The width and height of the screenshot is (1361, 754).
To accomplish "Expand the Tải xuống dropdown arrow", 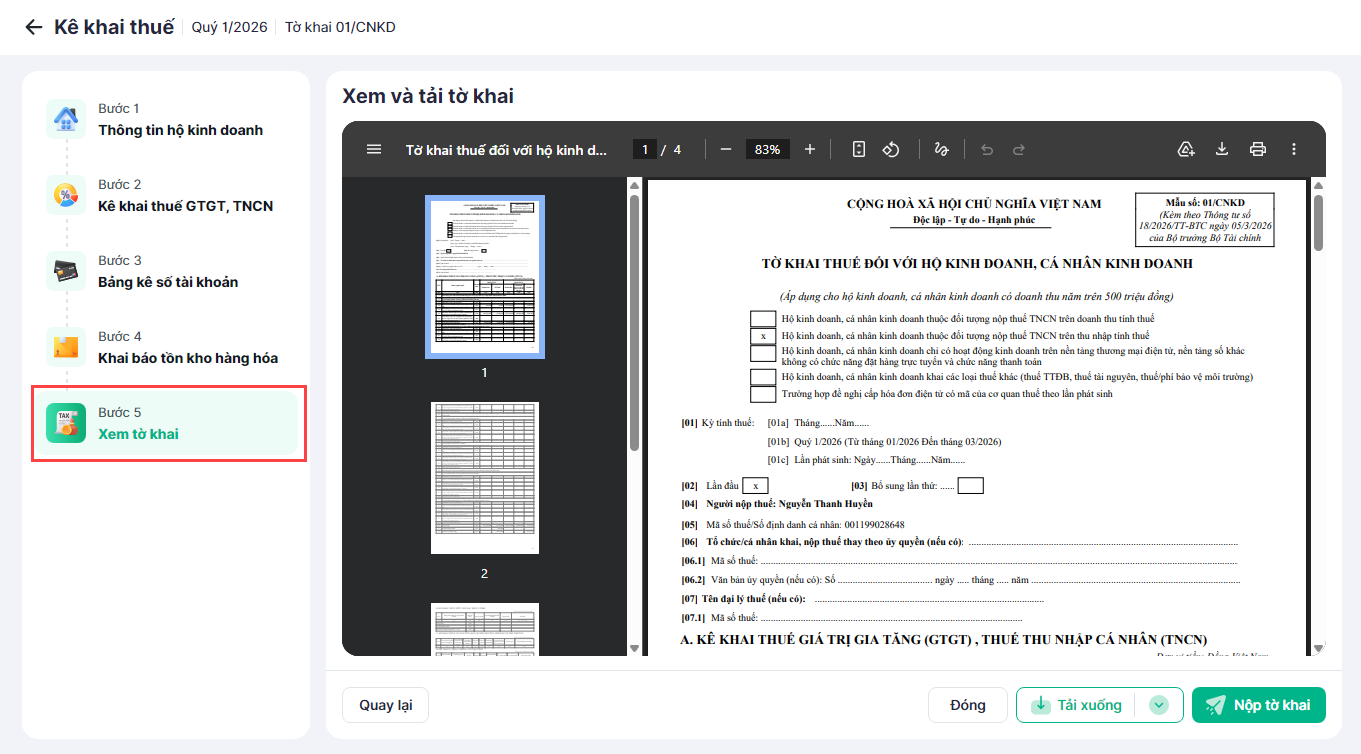I will tap(1159, 705).
